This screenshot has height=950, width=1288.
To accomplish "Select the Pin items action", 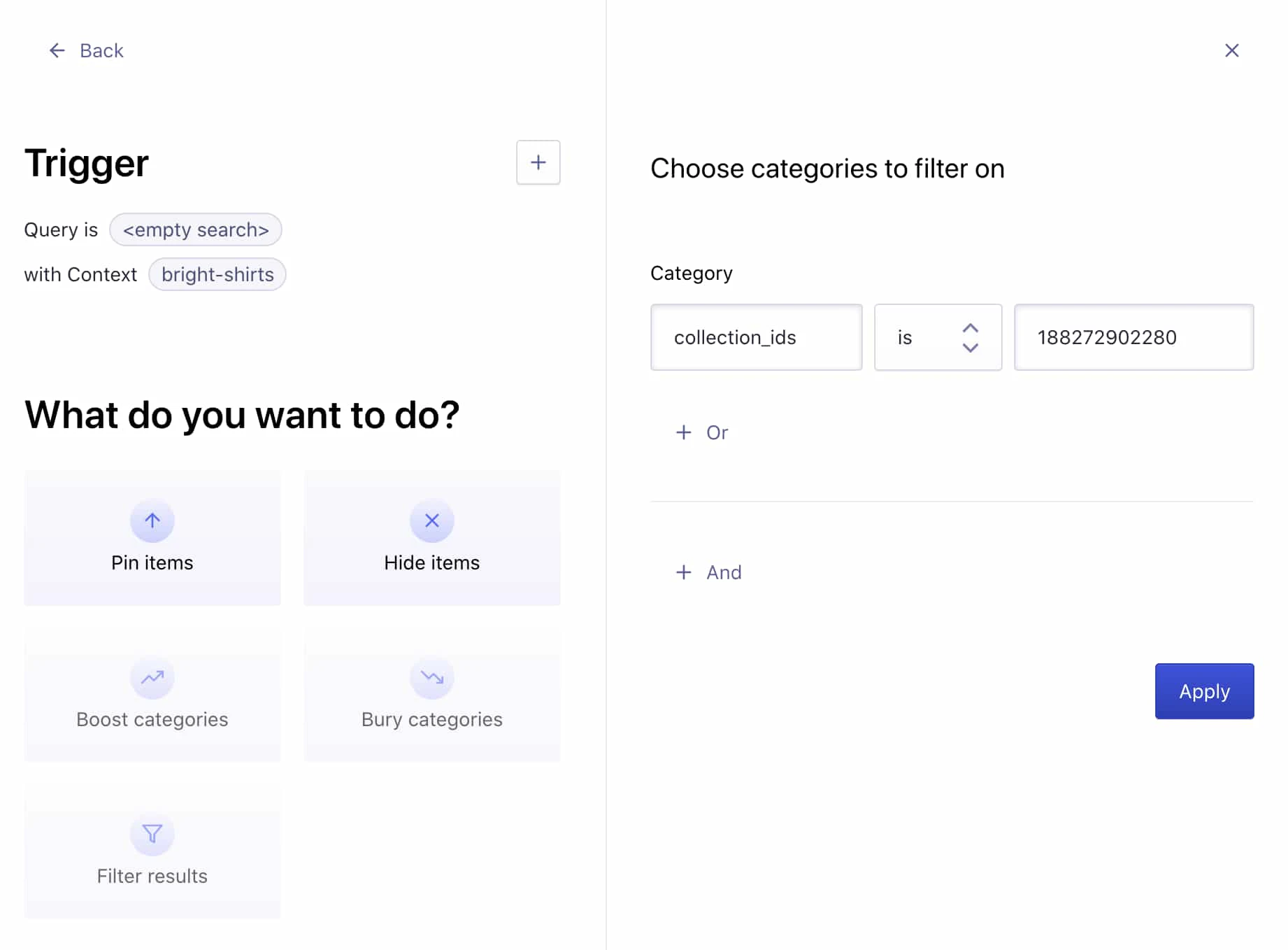I will [152, 538].
